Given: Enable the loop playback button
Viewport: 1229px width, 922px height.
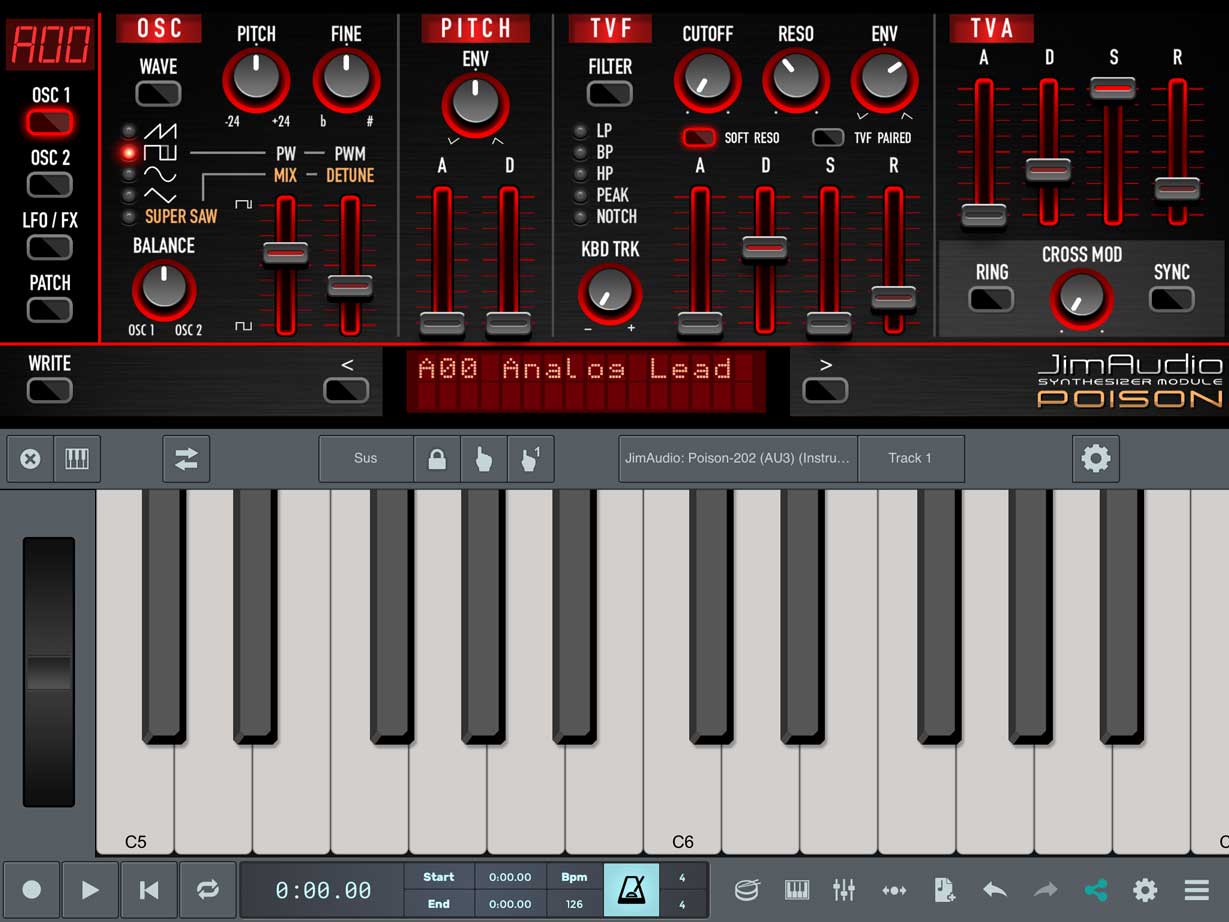Looking at the screenshot, I should tap(208, 889).
